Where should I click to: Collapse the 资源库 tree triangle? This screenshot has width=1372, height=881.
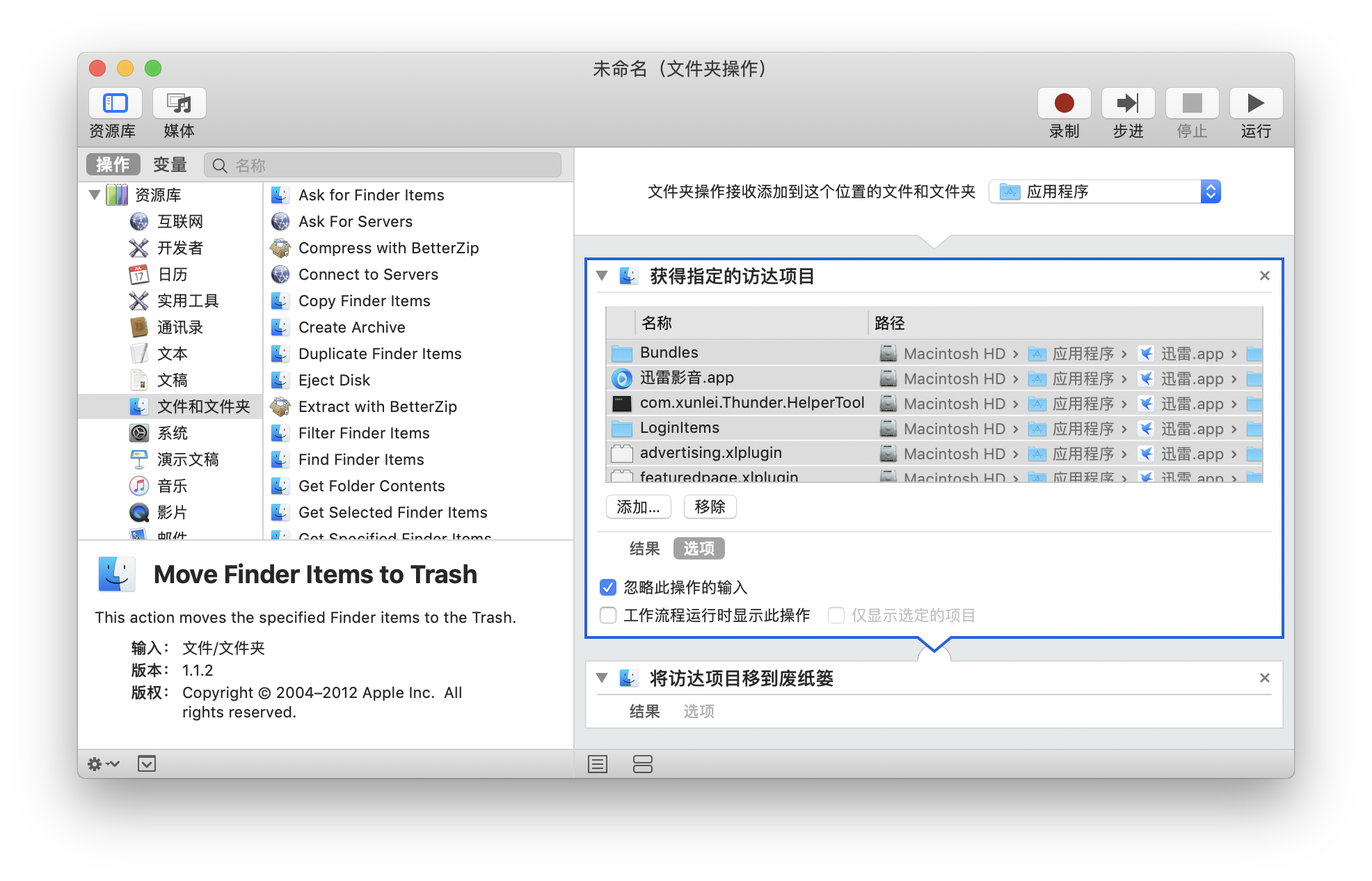point(95,195)
